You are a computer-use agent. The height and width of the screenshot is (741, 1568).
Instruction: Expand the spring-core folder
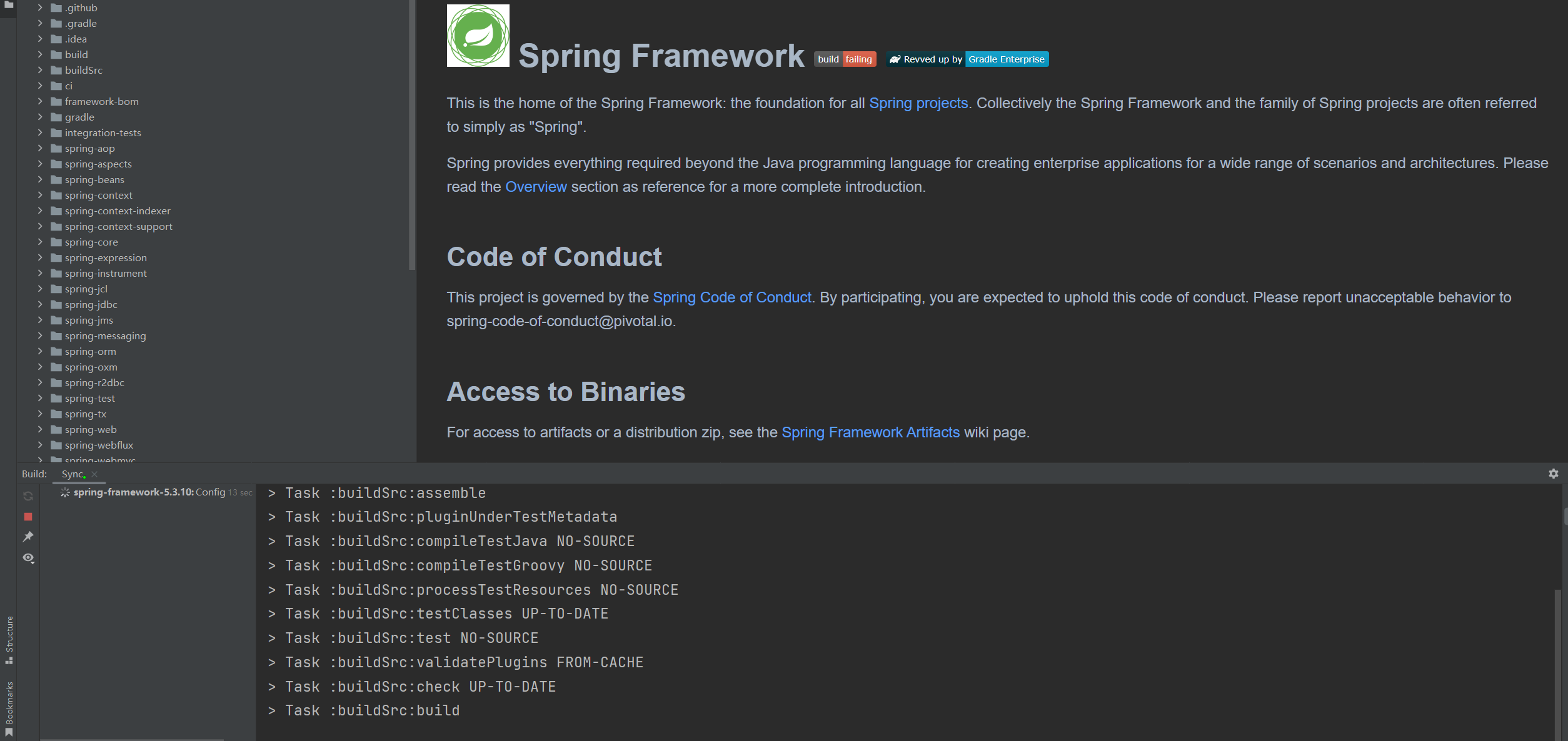(40, 242)
